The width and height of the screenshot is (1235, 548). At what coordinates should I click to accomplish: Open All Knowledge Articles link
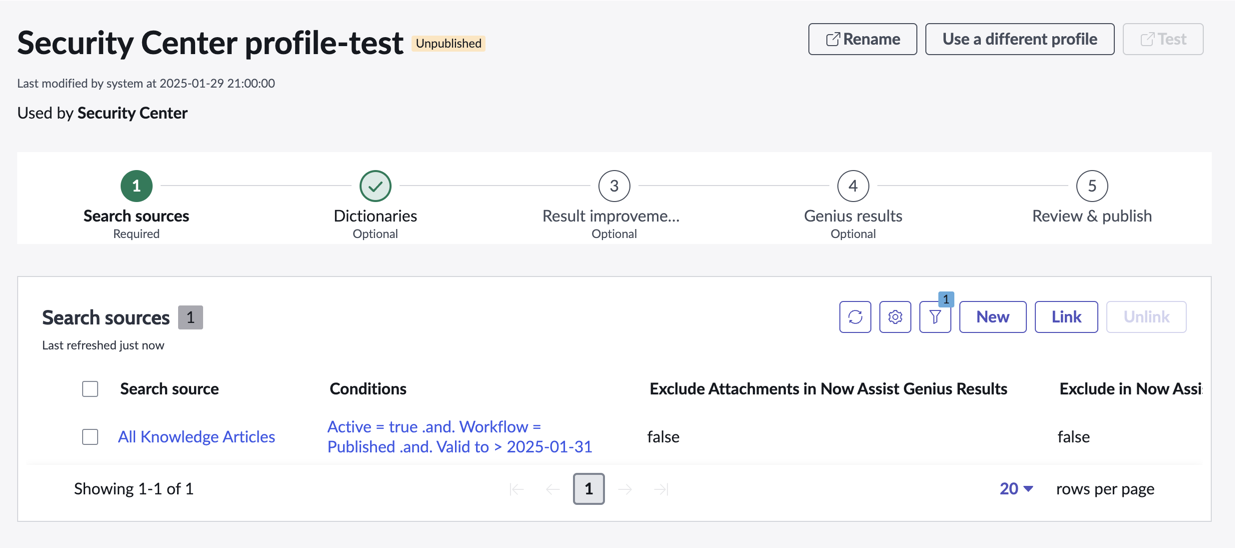[196, 437]
